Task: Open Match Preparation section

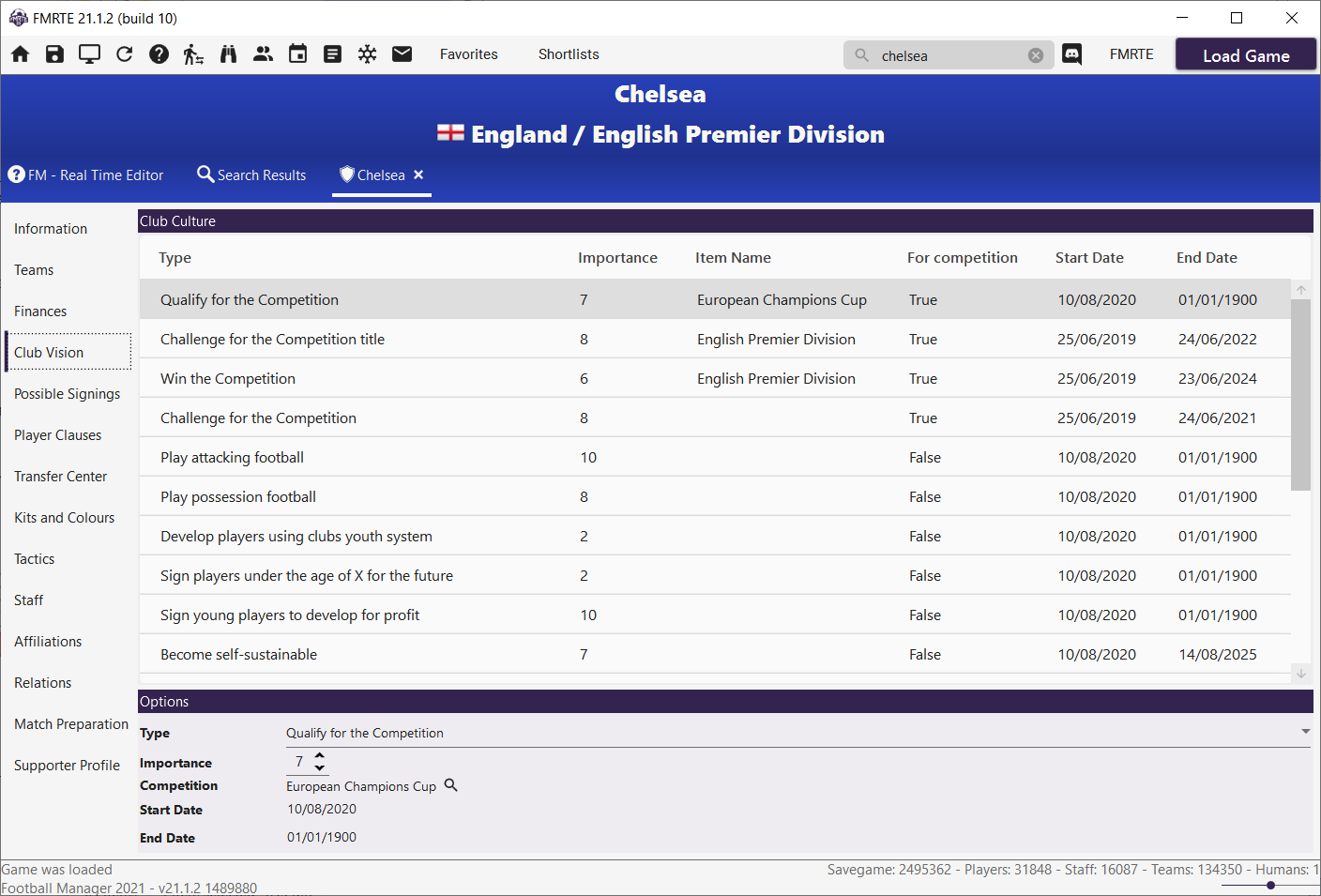Action: point(71,724)
